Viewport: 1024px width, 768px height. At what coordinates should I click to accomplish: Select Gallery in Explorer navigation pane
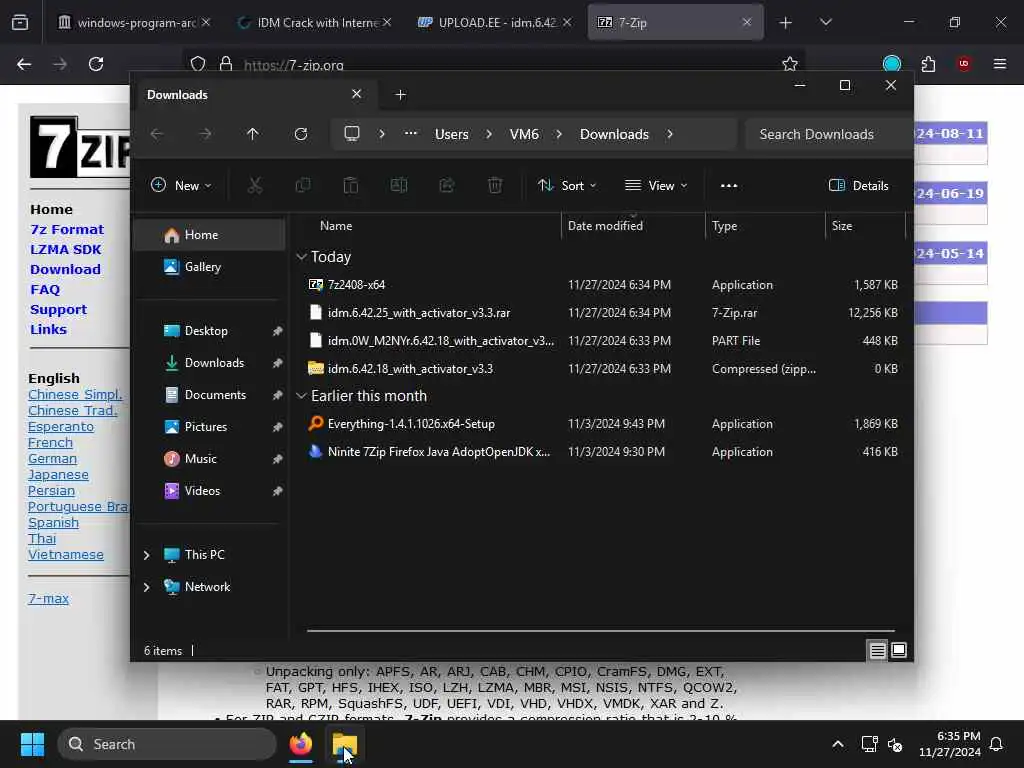pyautogui.click(x=209, y=267)
